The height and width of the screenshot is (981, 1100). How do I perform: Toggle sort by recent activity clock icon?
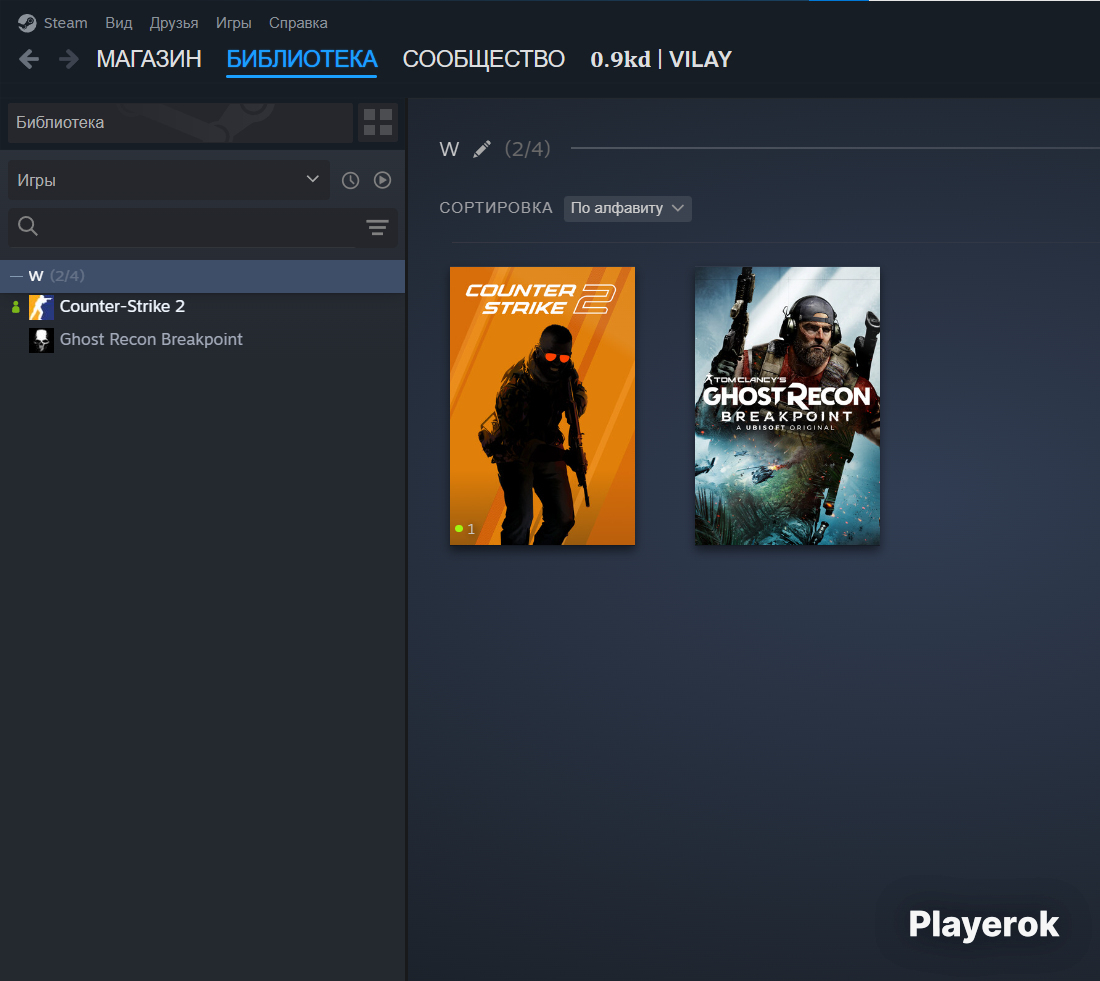[350, 180]
